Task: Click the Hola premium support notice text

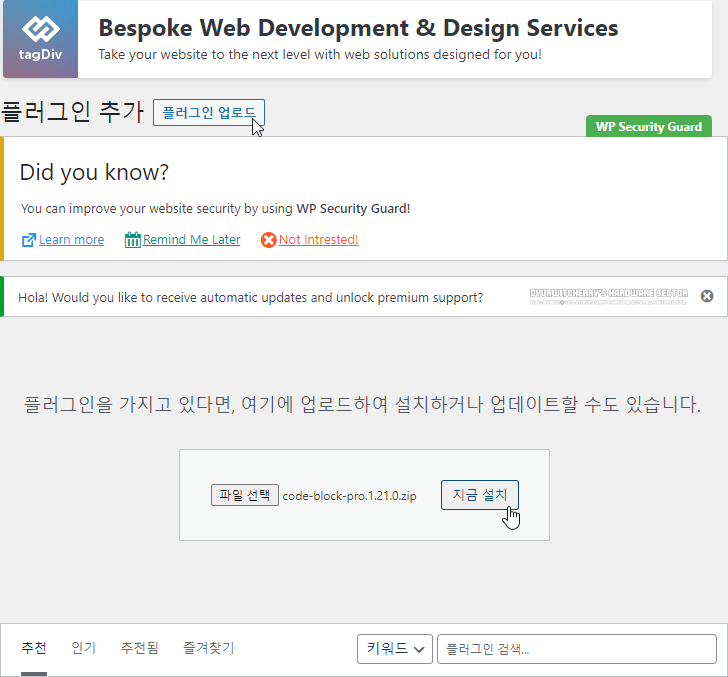Action: click(x=251, y=297)
